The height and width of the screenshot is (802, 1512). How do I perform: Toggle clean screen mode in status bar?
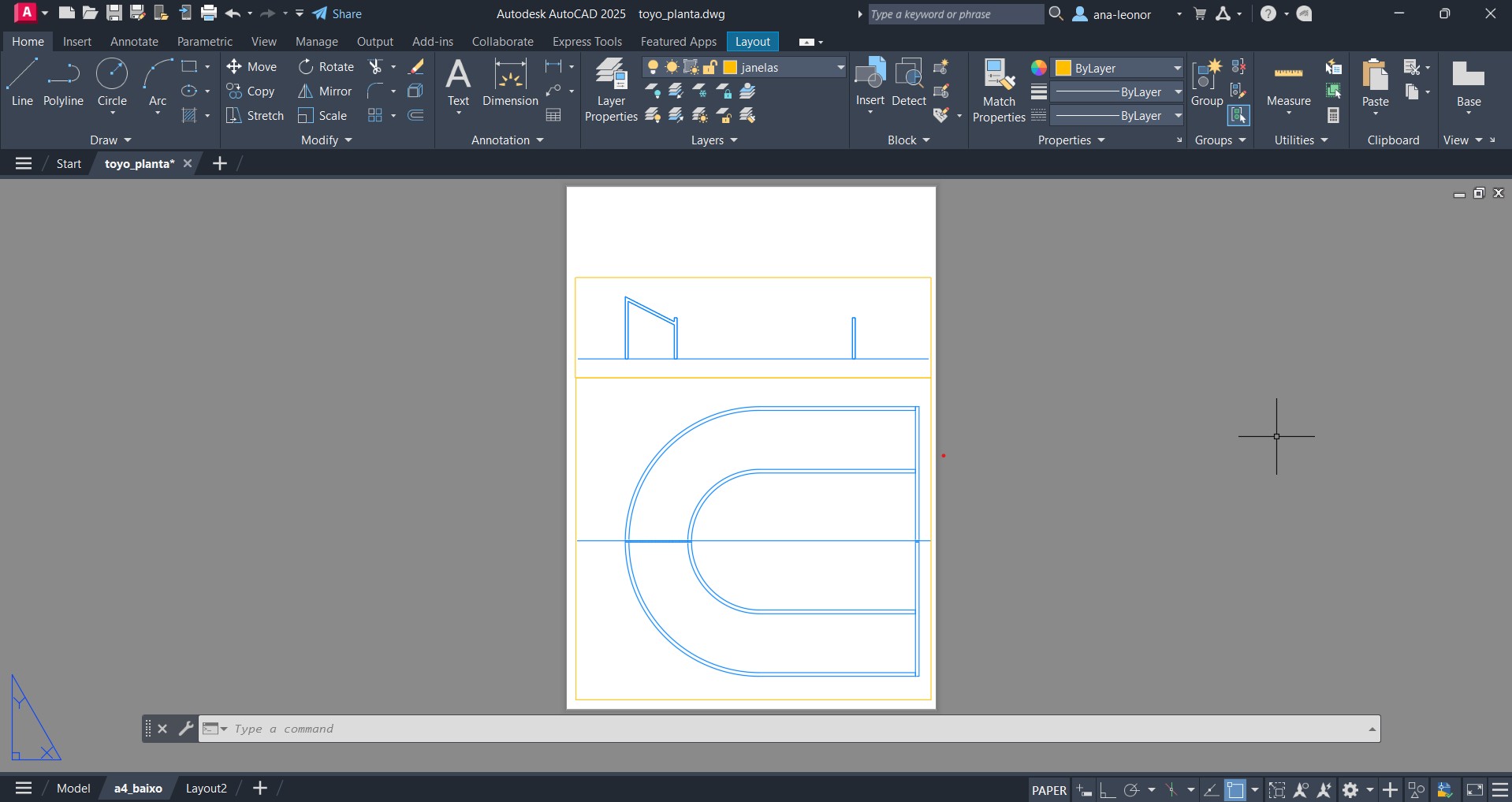tap(1474, 789)
